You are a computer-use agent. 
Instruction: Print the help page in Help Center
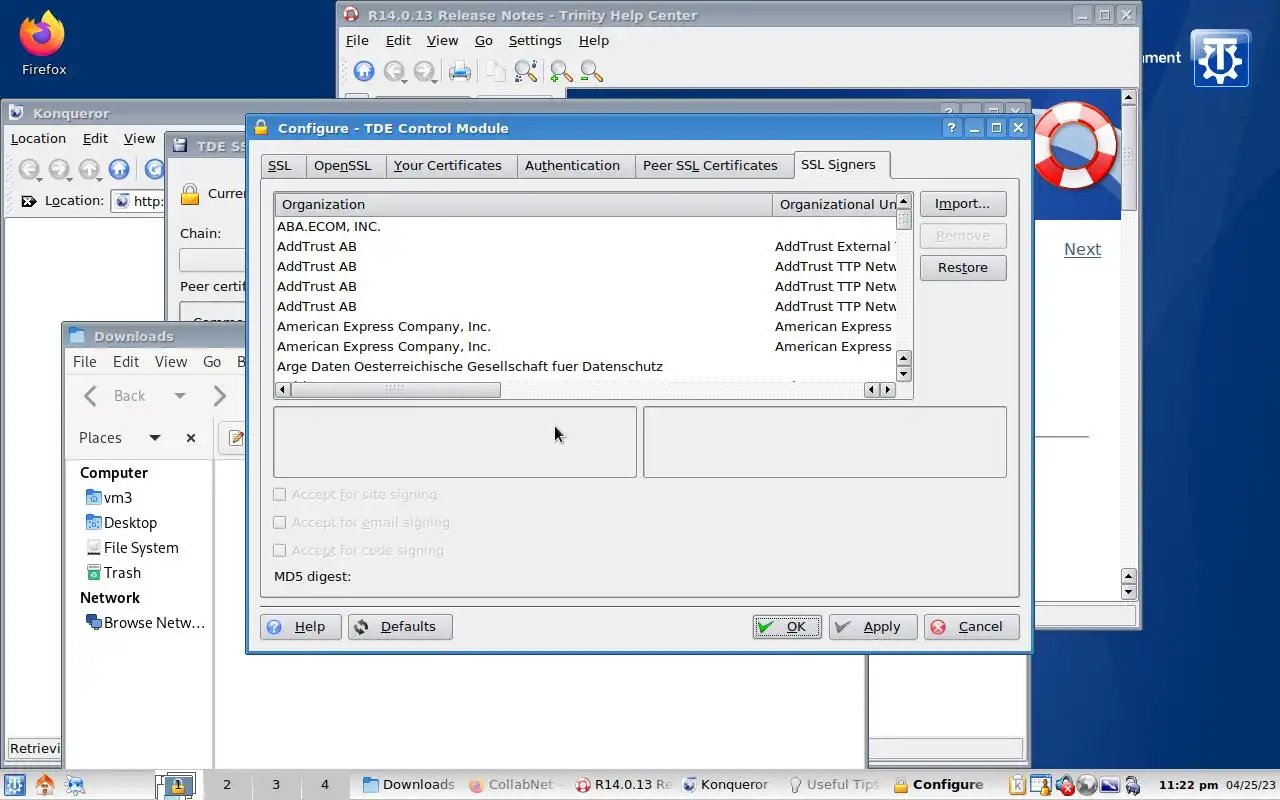pyautogui.click(x=459, y=71)
